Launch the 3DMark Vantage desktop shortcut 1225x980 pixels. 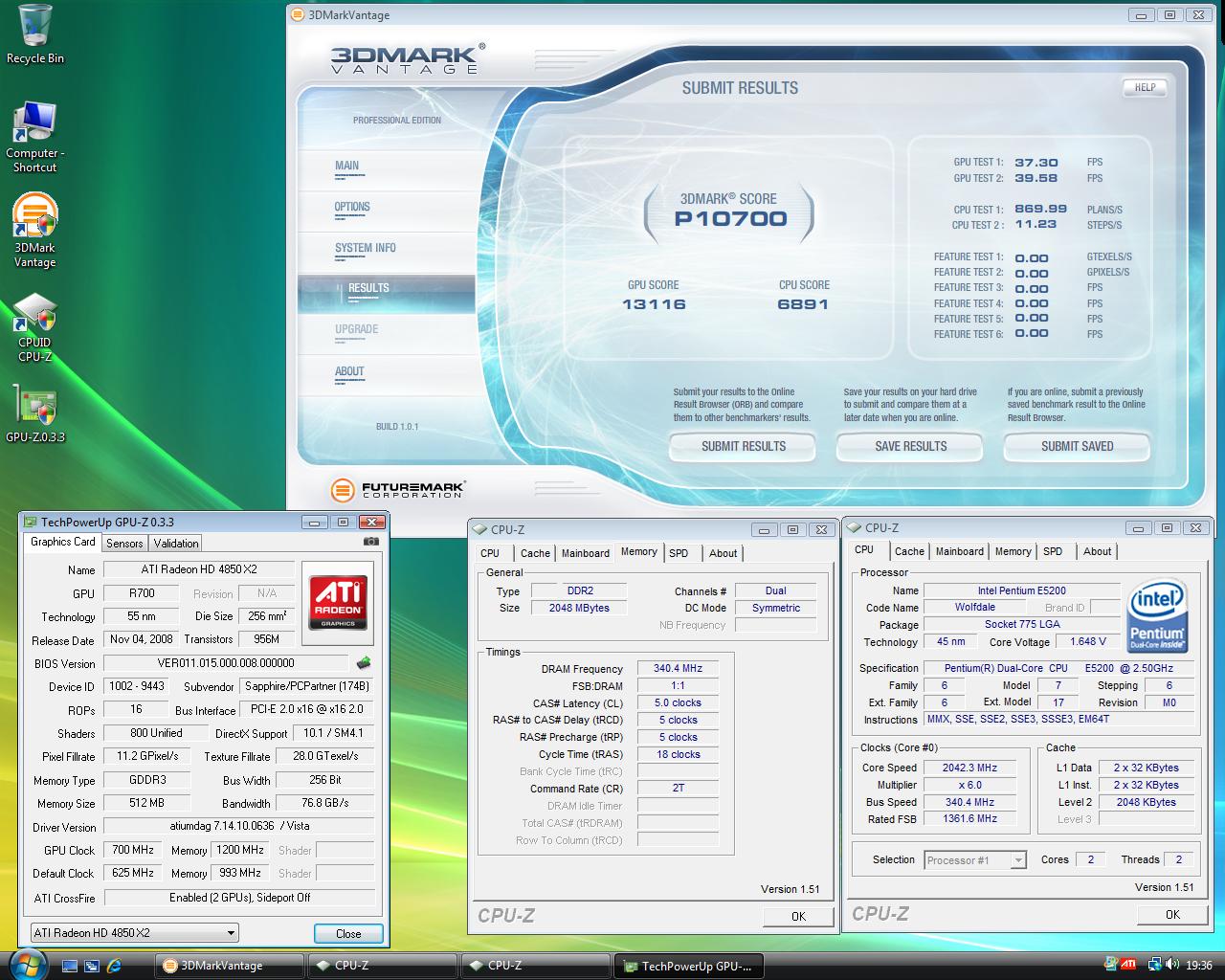tap(35, 231)
